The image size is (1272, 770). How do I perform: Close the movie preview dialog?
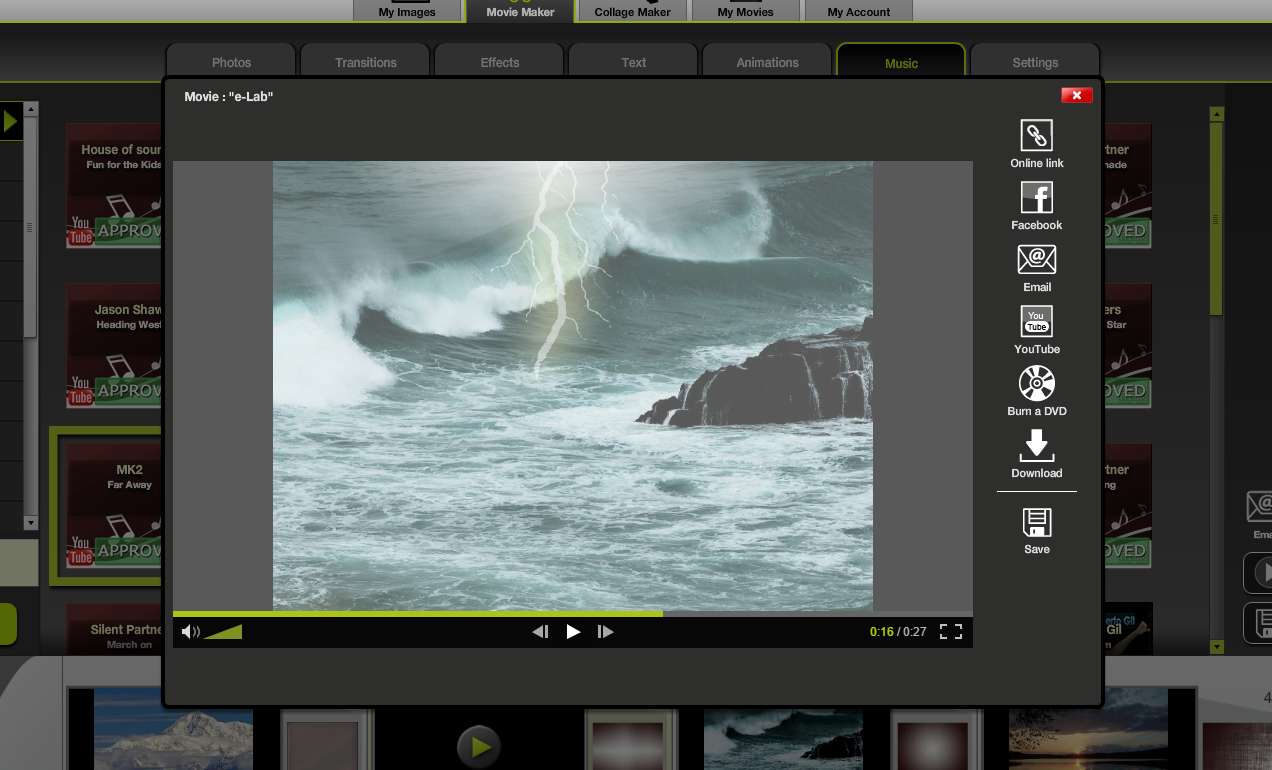[1076, 95]
